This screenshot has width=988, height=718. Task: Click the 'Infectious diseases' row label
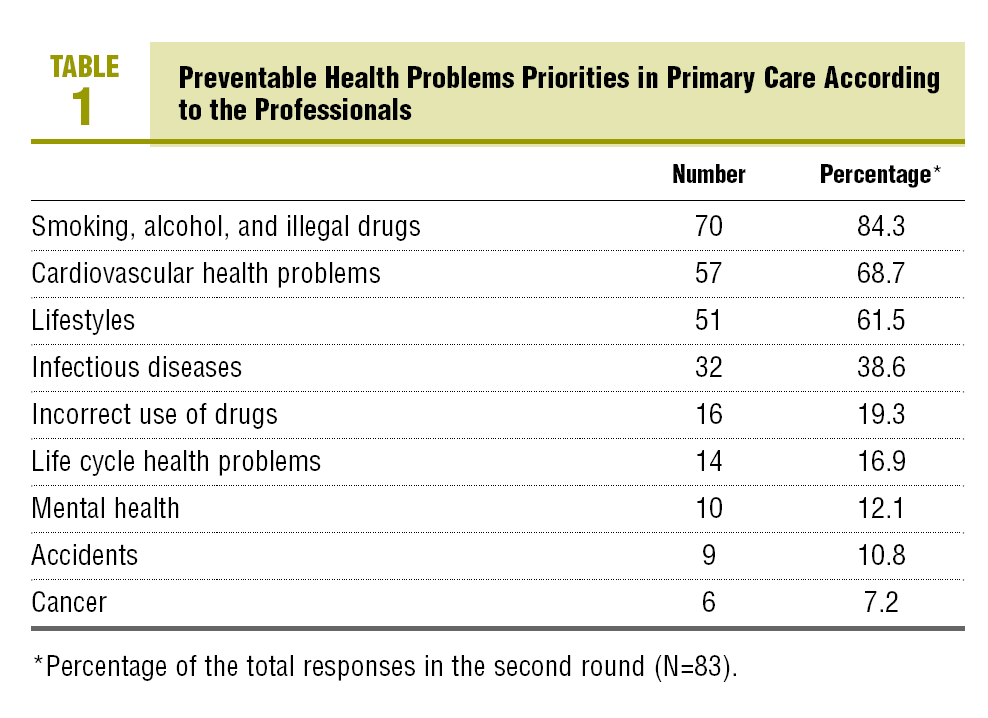pyautogui.click(x=137, y=367)
